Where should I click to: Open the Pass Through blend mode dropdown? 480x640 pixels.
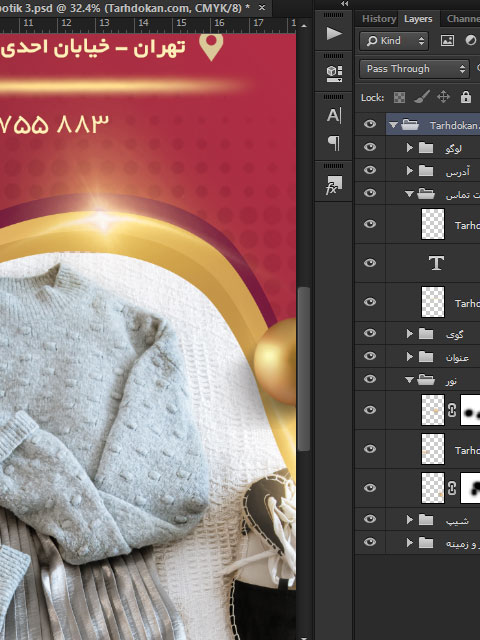[413, 69]
